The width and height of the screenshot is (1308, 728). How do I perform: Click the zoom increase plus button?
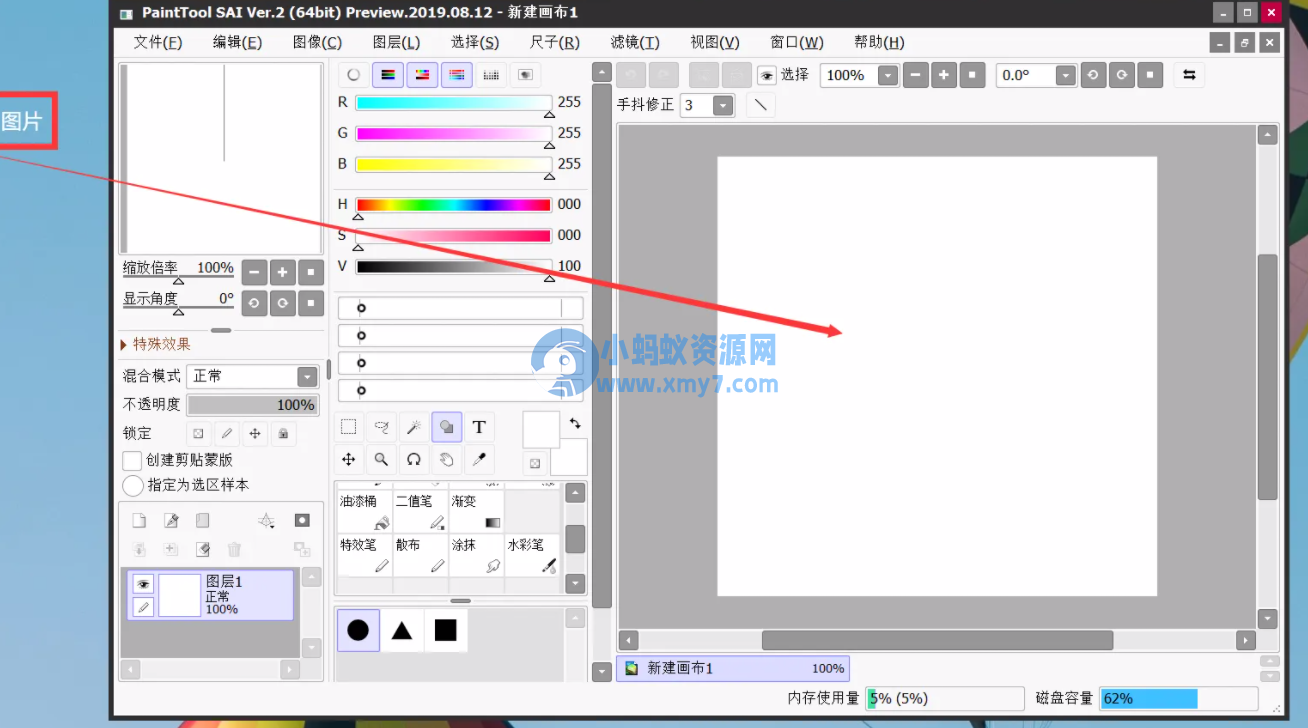point(282,271)
